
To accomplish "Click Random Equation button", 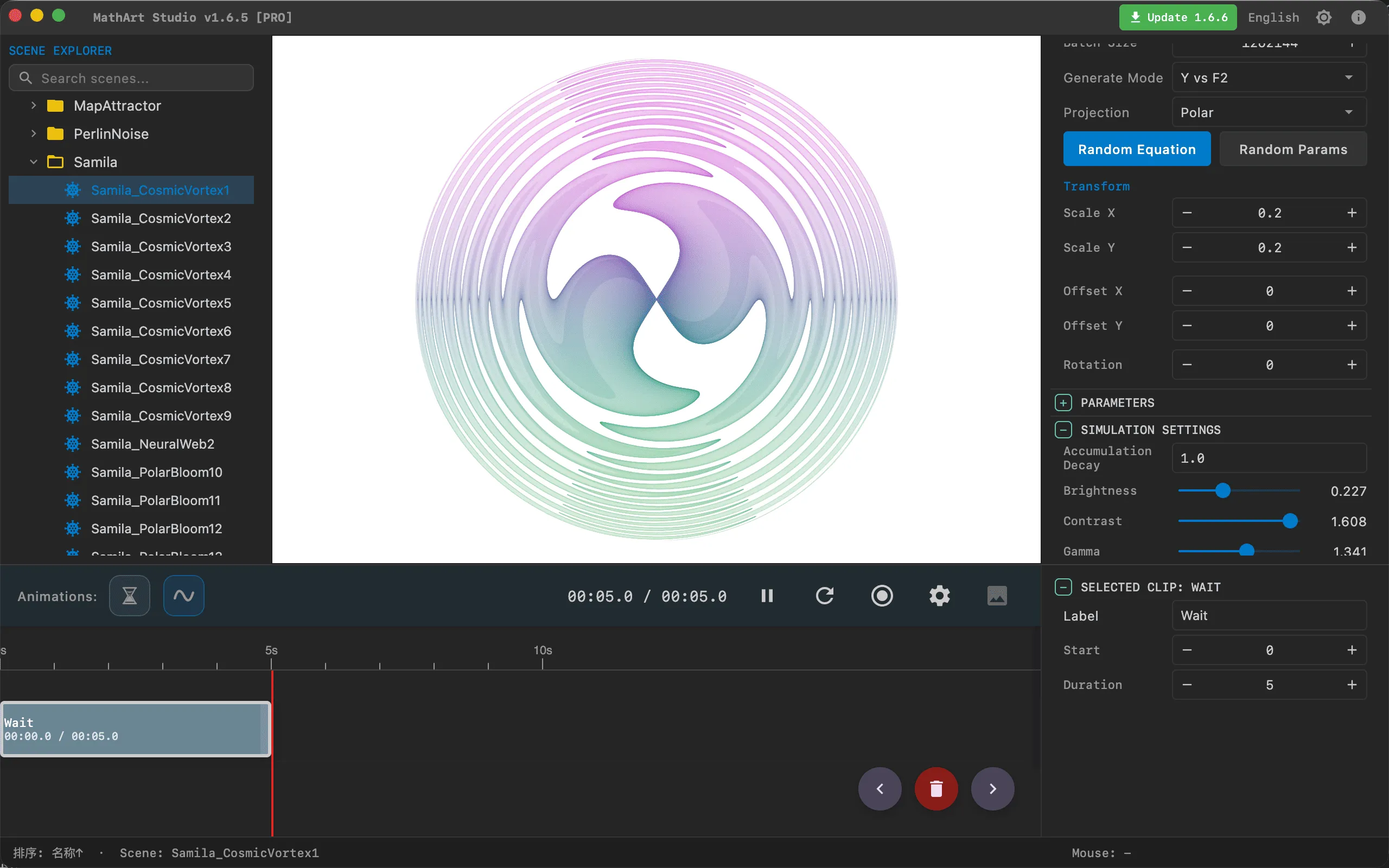I will click(1137, 149).
